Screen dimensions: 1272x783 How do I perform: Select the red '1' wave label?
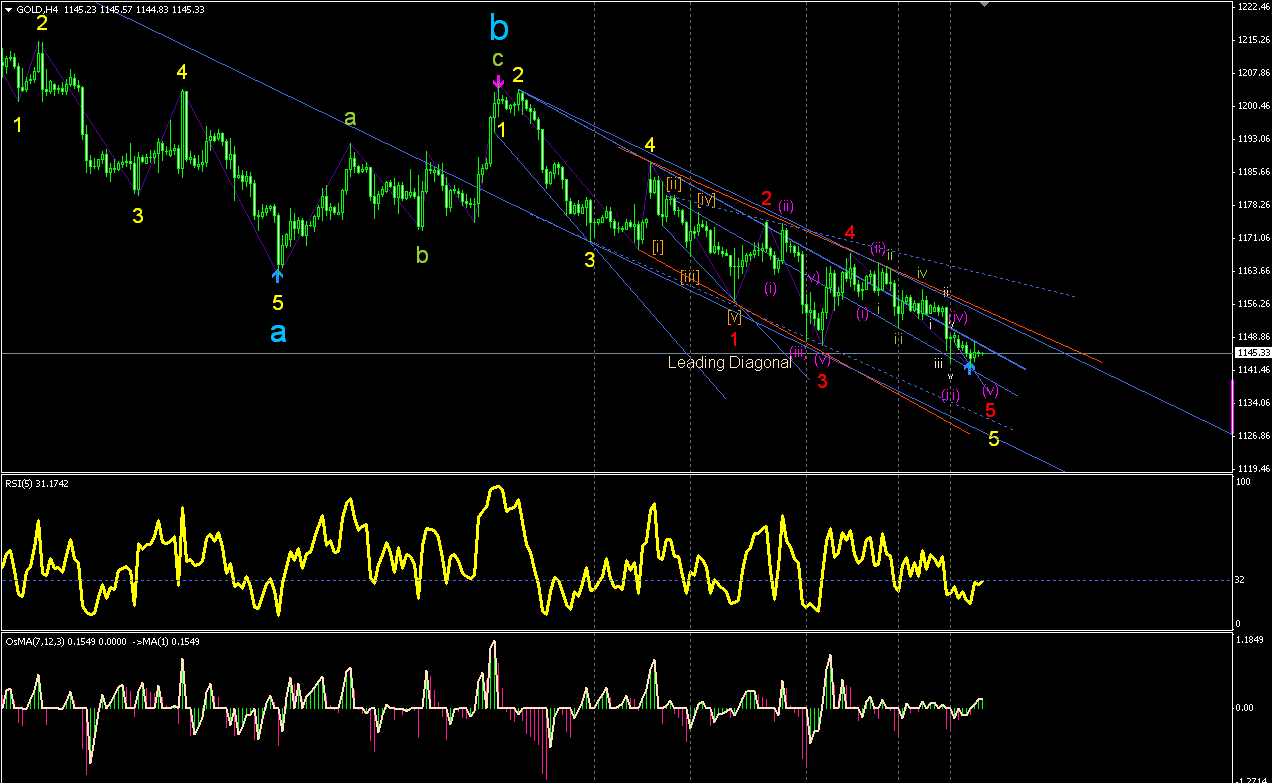point(734,339)
